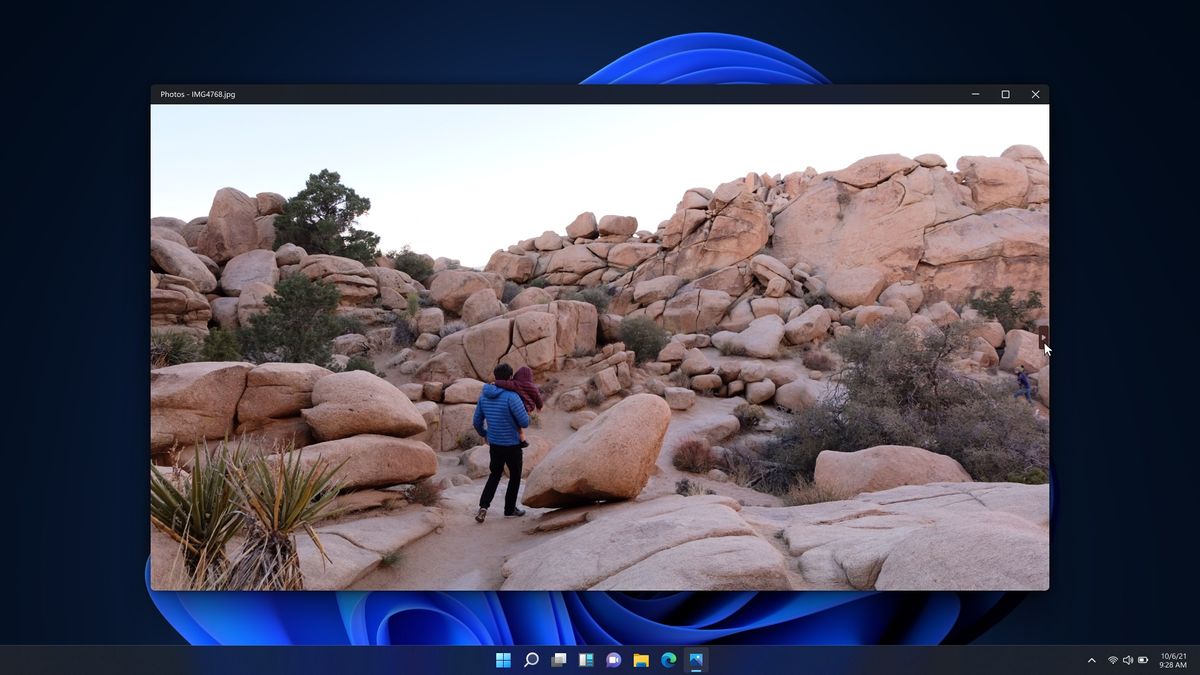Expand the hidden system tray icons
1200x675 pixels.
click(x=1092, y=660)
